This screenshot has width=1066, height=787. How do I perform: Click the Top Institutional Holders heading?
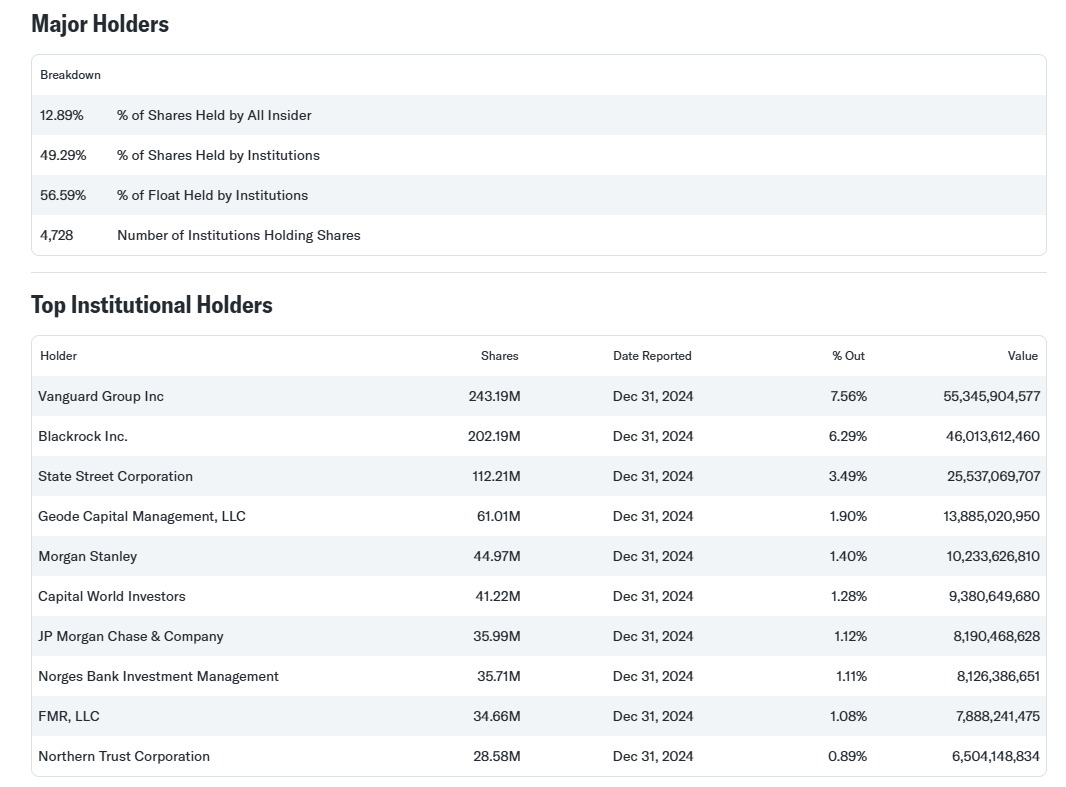152,304
